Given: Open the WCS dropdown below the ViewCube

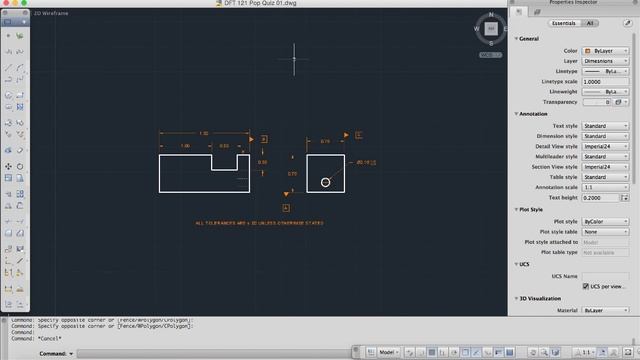Looking at the screenshot, I should coord(491,55).
